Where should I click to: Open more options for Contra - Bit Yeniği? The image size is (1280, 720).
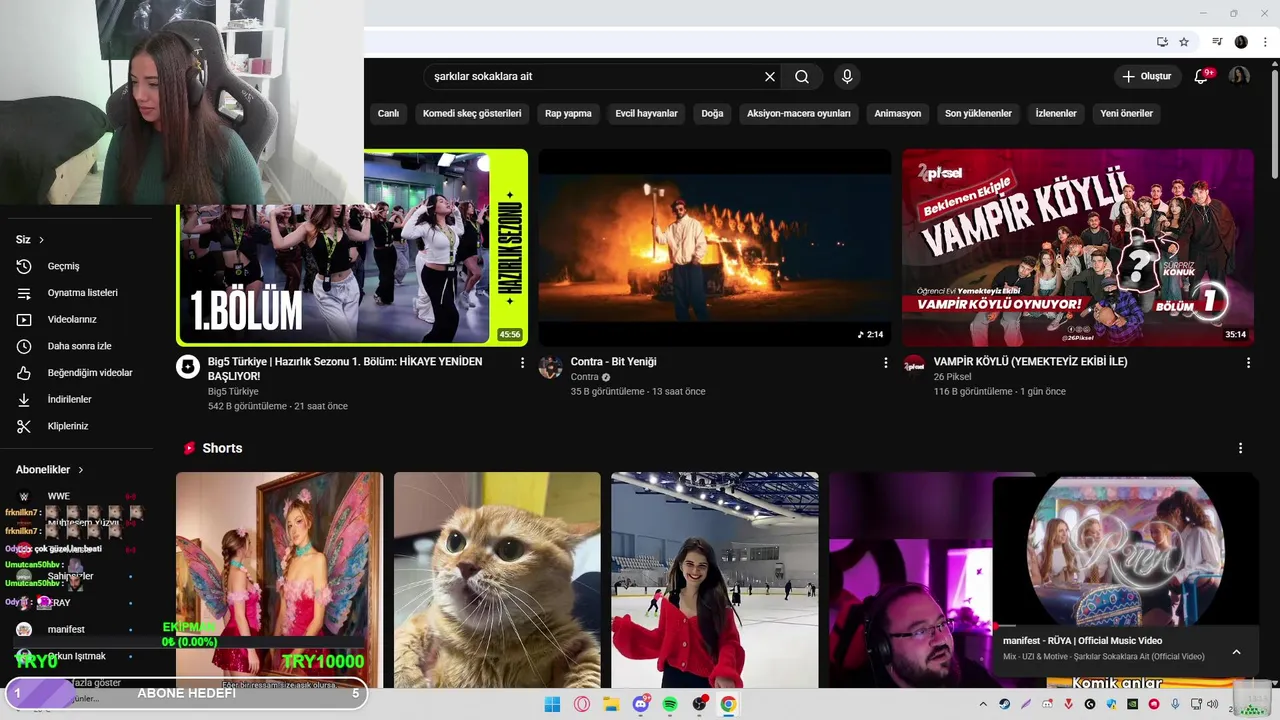tap(885, 363)
